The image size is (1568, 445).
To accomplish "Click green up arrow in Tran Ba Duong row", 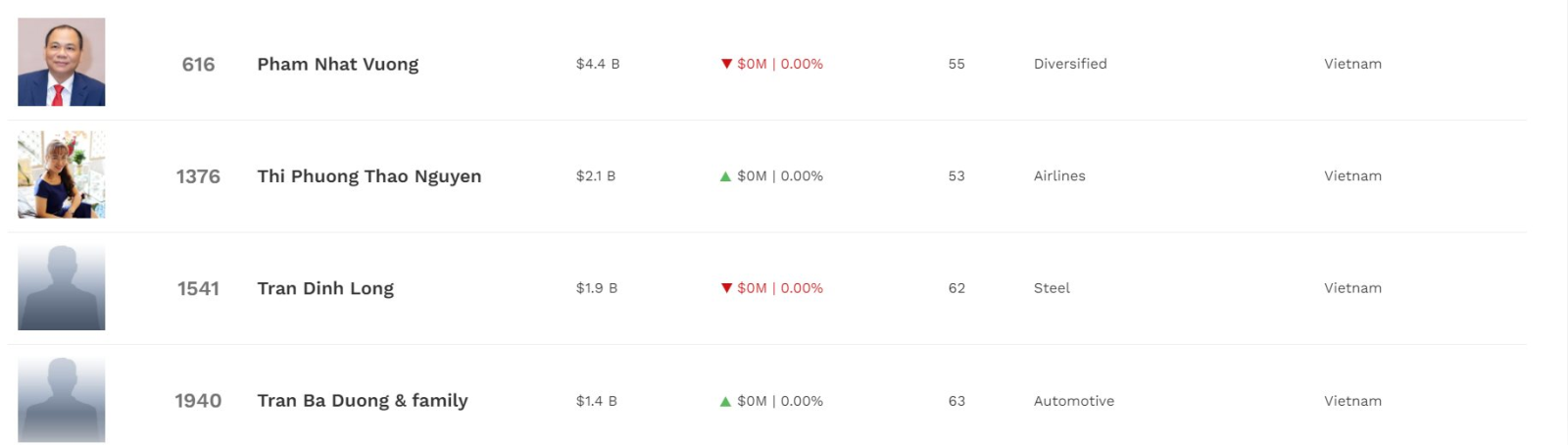I will click(x=725, y=401).
